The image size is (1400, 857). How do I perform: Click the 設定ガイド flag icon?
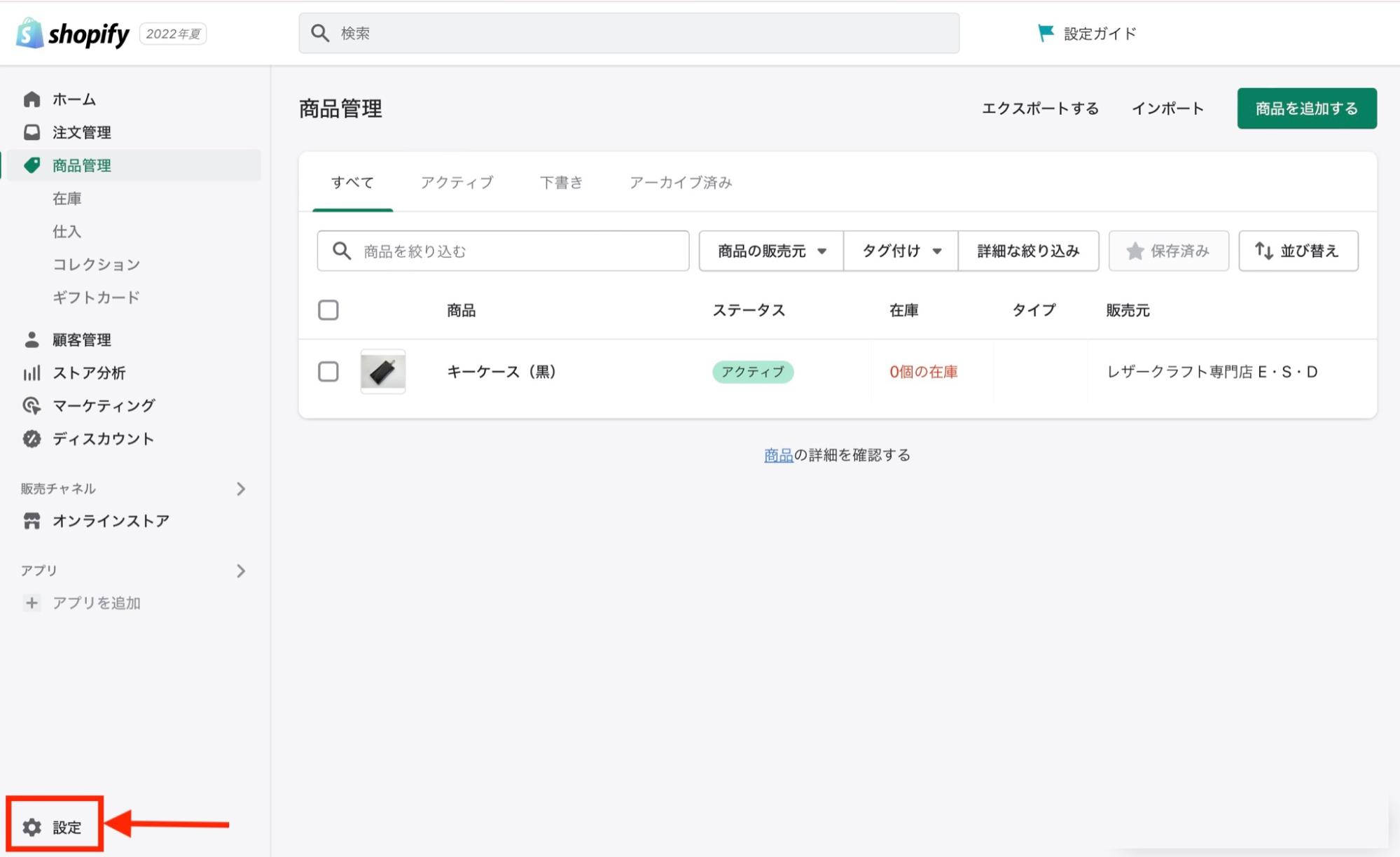pos(1044,32)
